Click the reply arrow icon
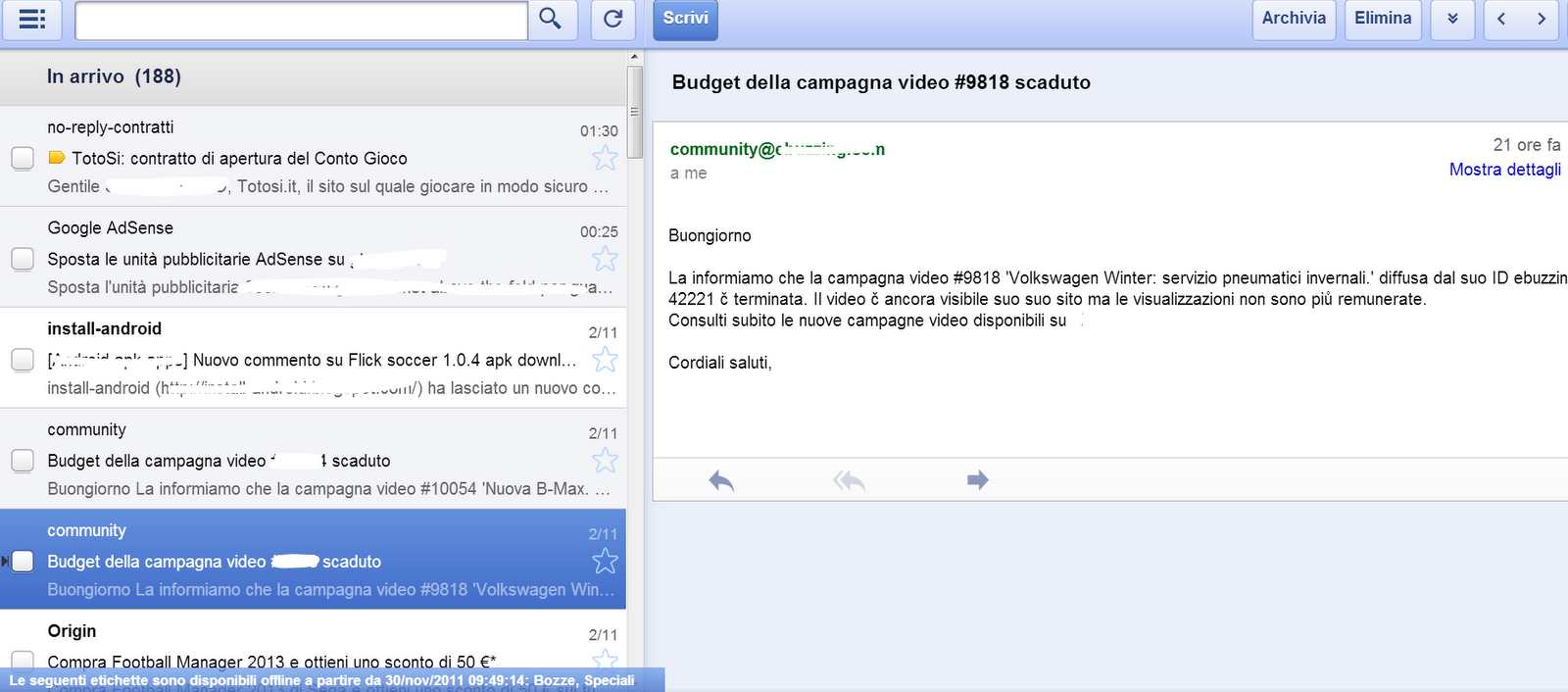Image resolution: width=1568 pixels, height=692 pixels. 721,480
